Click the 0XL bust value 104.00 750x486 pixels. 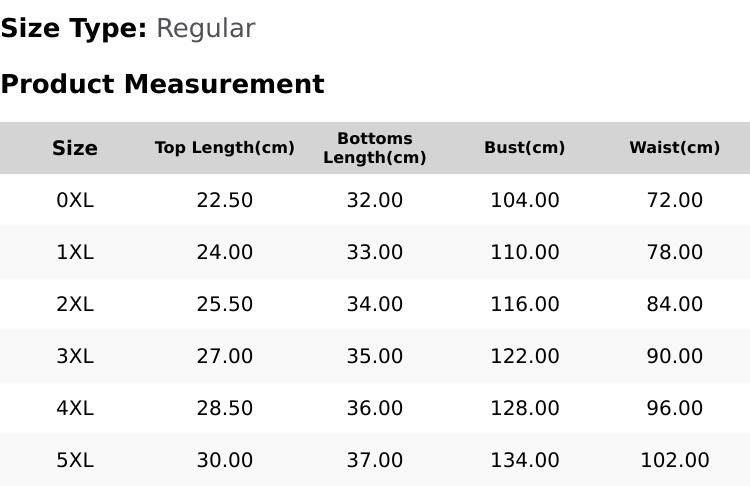(525, 200)
